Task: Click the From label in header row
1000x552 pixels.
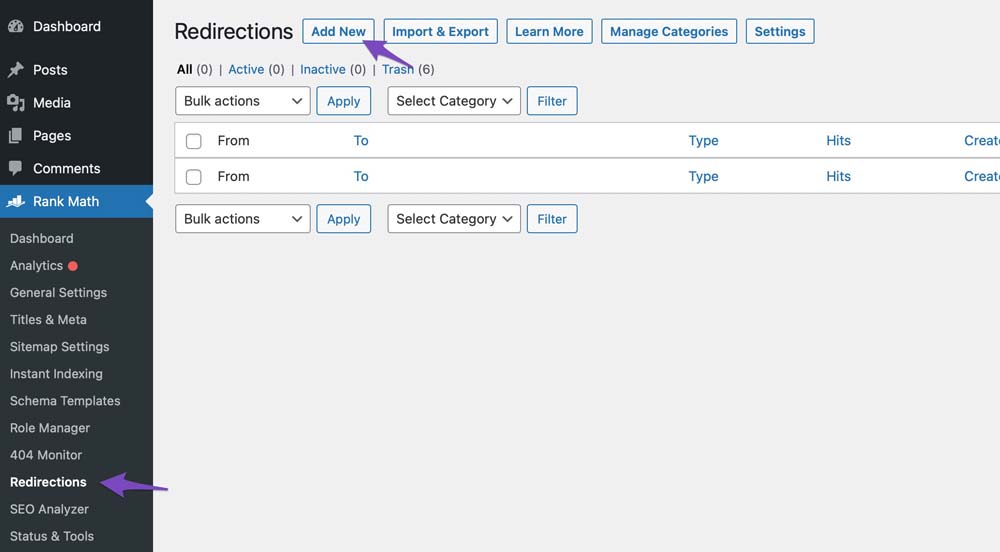Action: coord(233,141)
